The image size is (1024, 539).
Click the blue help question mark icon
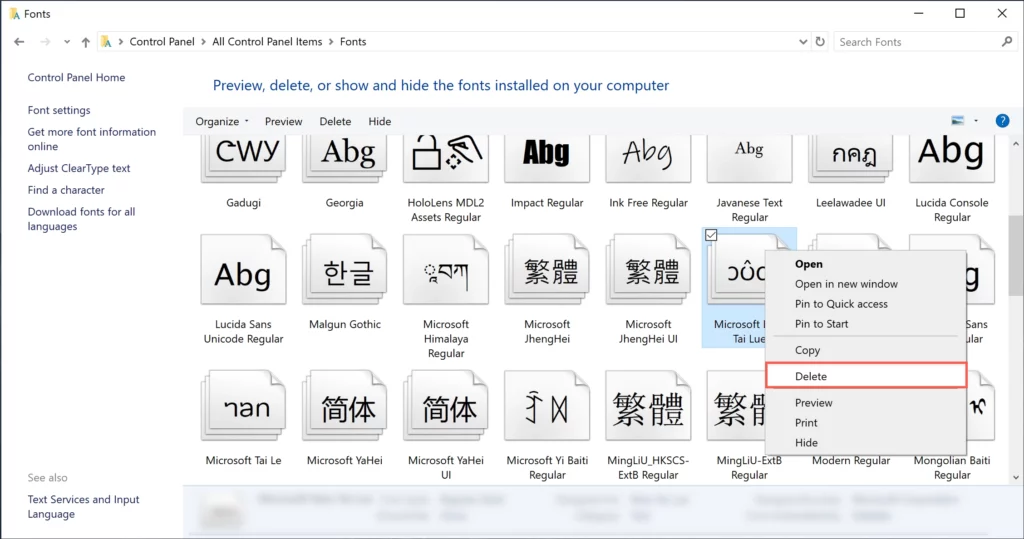[1002, 121]
